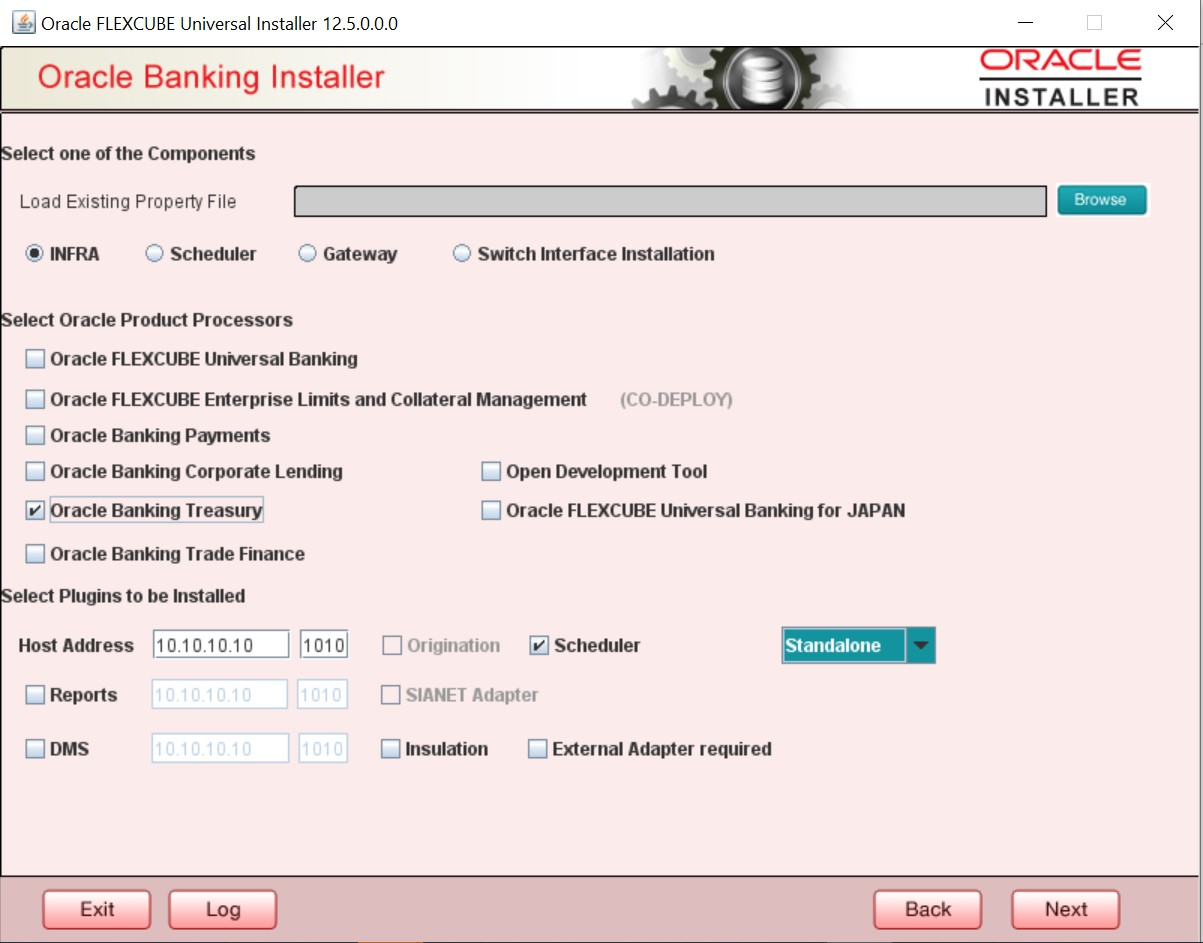The width and height of the screenshot is (1203, 943).
Task: Choose Switch Interface Installation option
Action: tap(461, 254)
